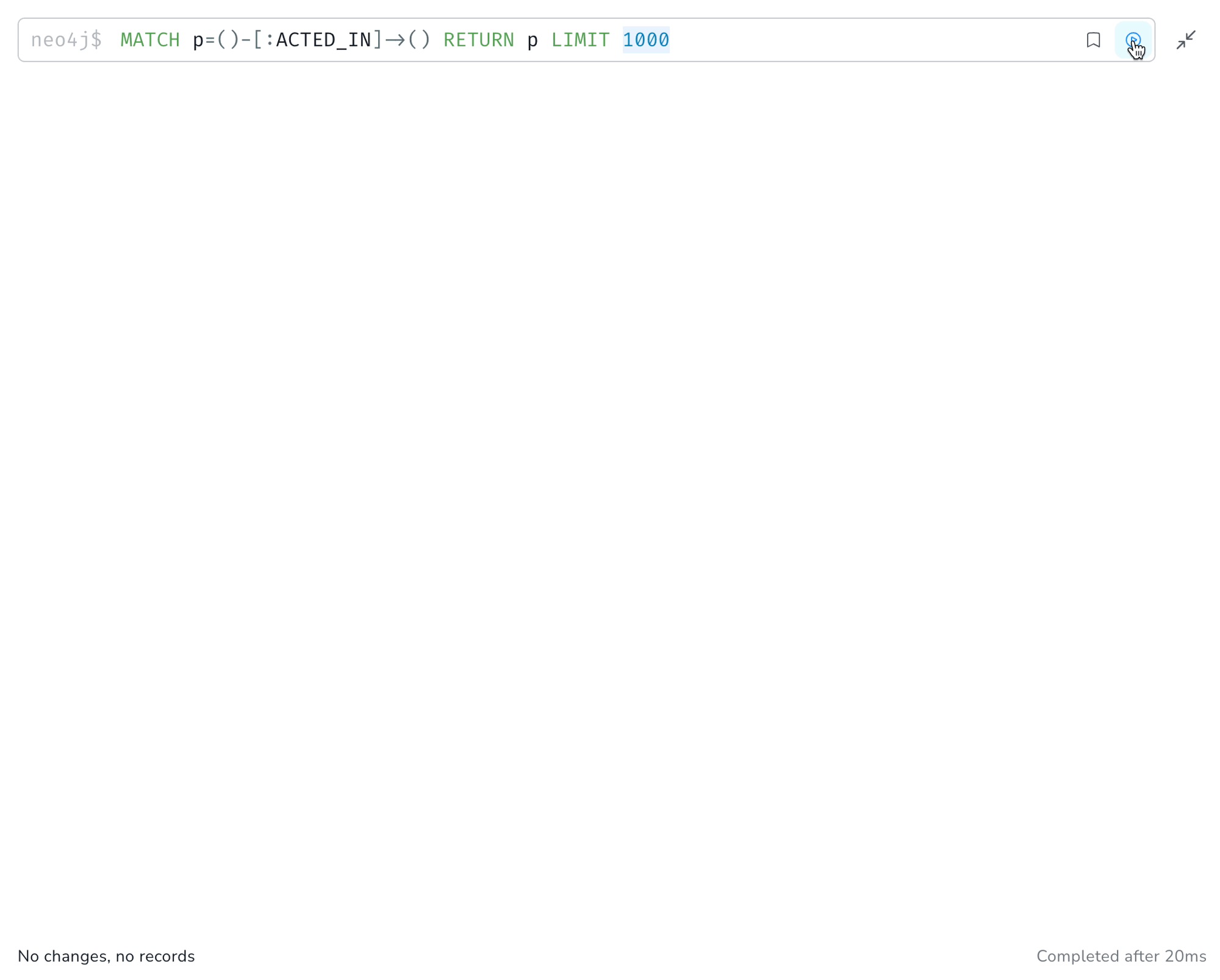This screenshot has height=980, width=1220.
Task: Collapse the fullscreen frame with arrows icon
Action: coord(1185,40)
